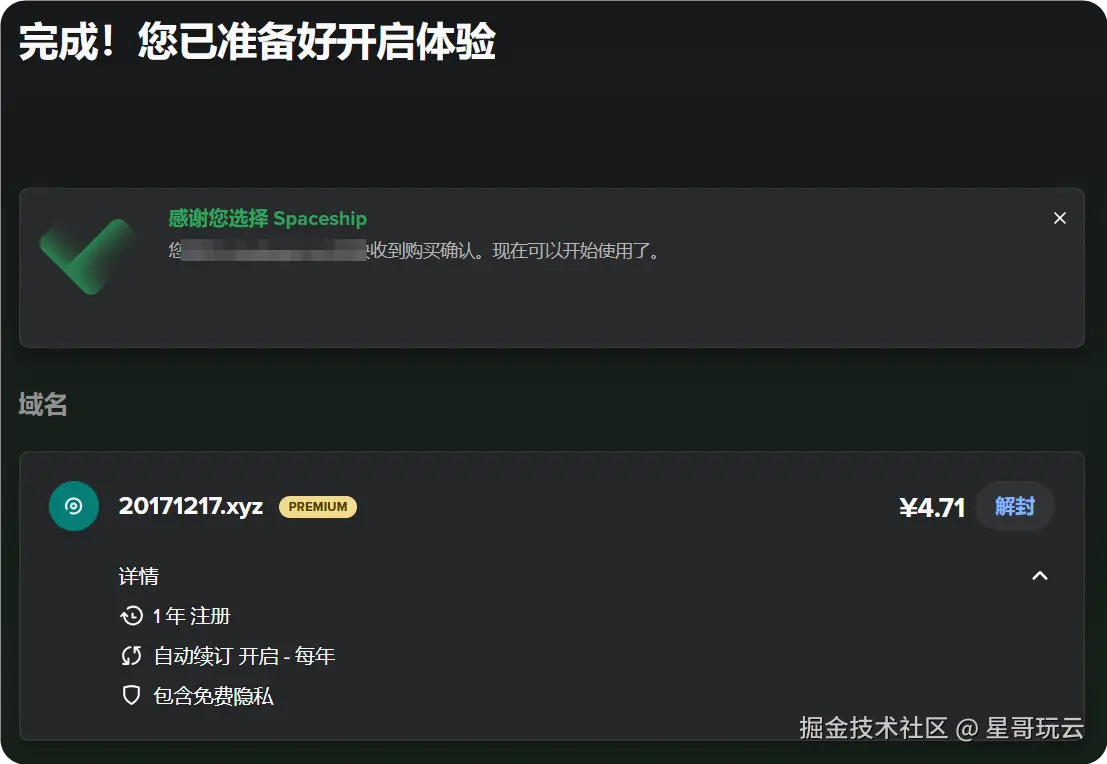The height and width of the screenshot is (764, 1107).
Task: Click the shield privacy icon
Action: pos(131,696)
